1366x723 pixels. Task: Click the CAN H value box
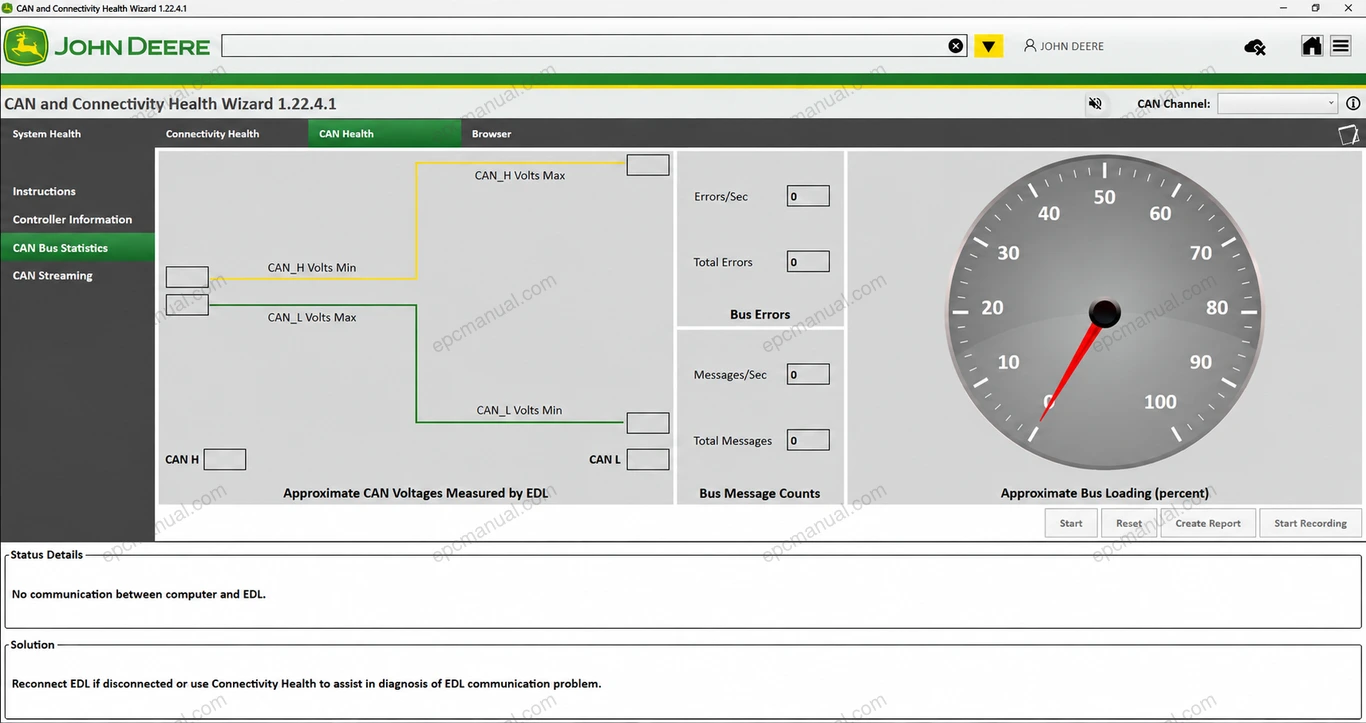pos(225,459)
